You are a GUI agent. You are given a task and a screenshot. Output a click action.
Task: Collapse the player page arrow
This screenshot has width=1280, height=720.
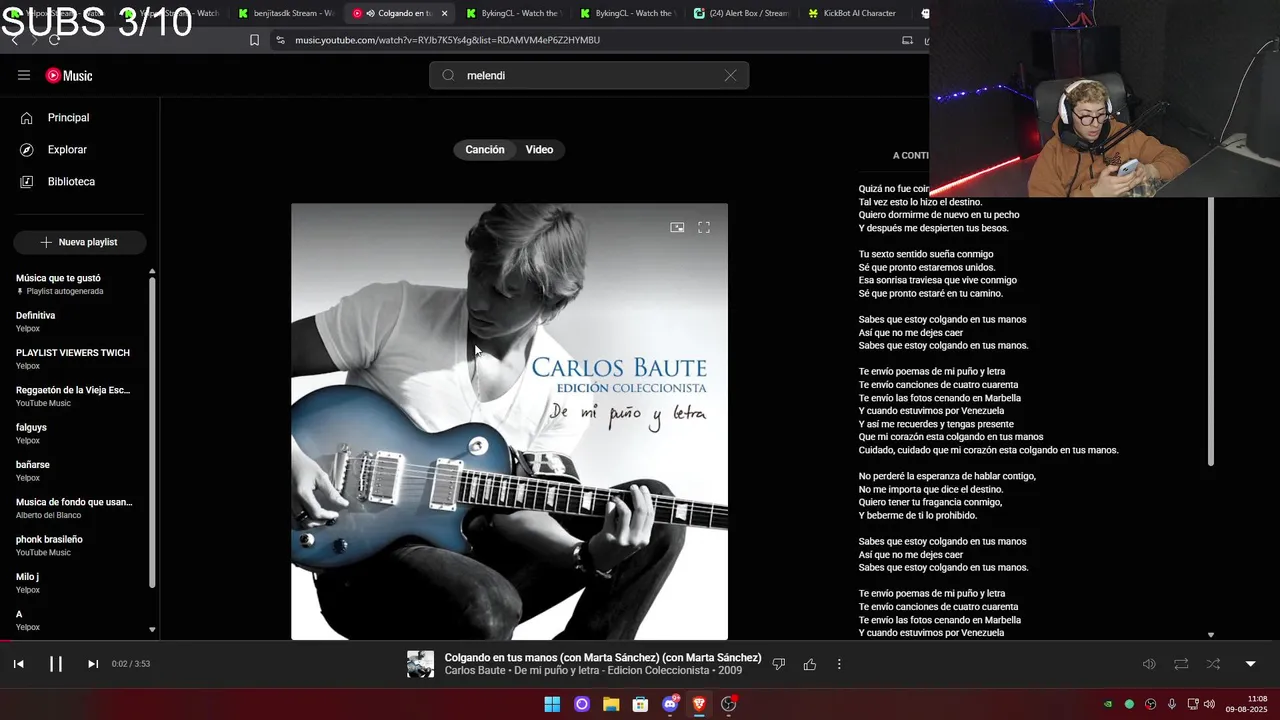pos(1250,664)
